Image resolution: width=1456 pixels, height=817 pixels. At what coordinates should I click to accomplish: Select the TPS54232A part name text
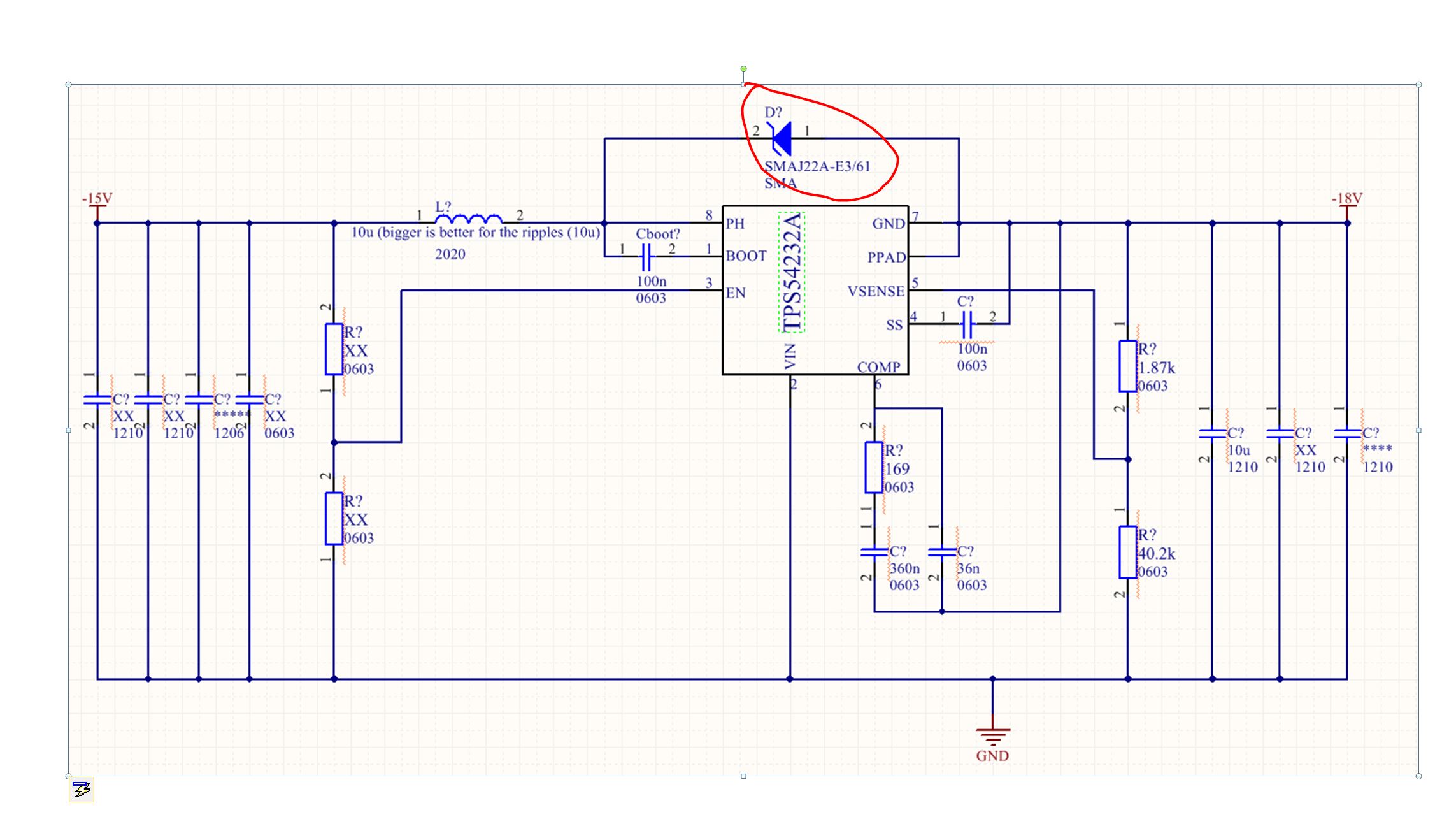(x=792, y=272)
